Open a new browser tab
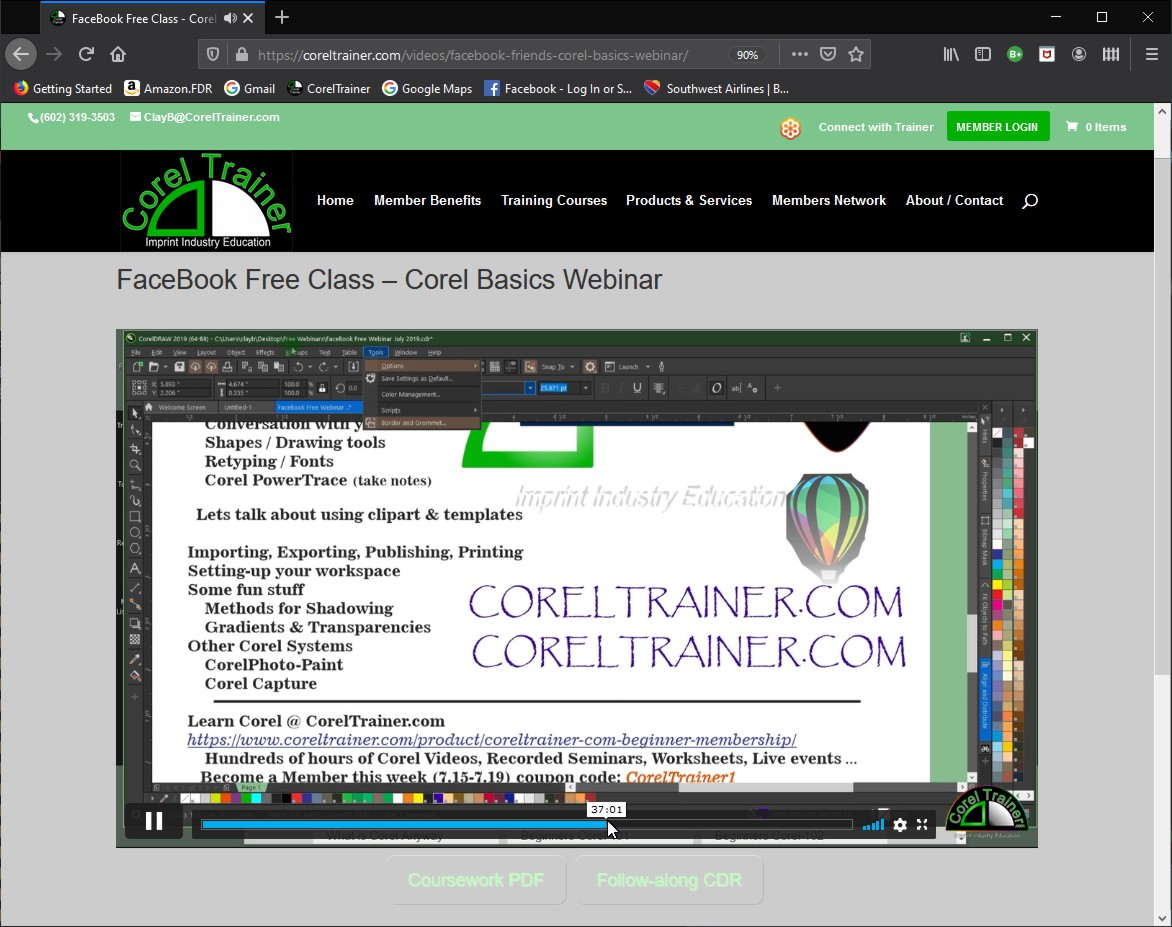The width and height of the screenshot is (1172, 927). coord(282,17)
